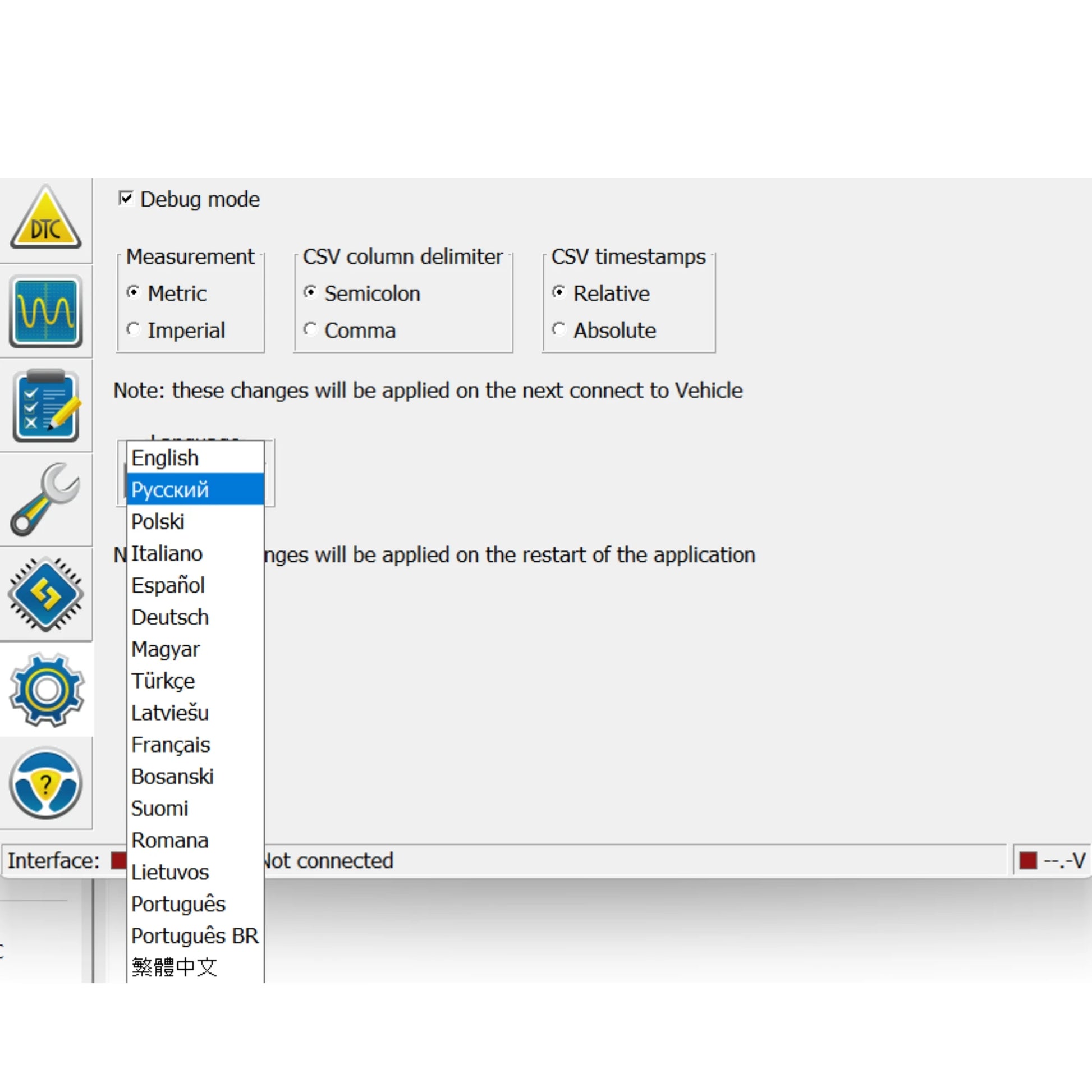Open the chip module programming section

[46, 594]
